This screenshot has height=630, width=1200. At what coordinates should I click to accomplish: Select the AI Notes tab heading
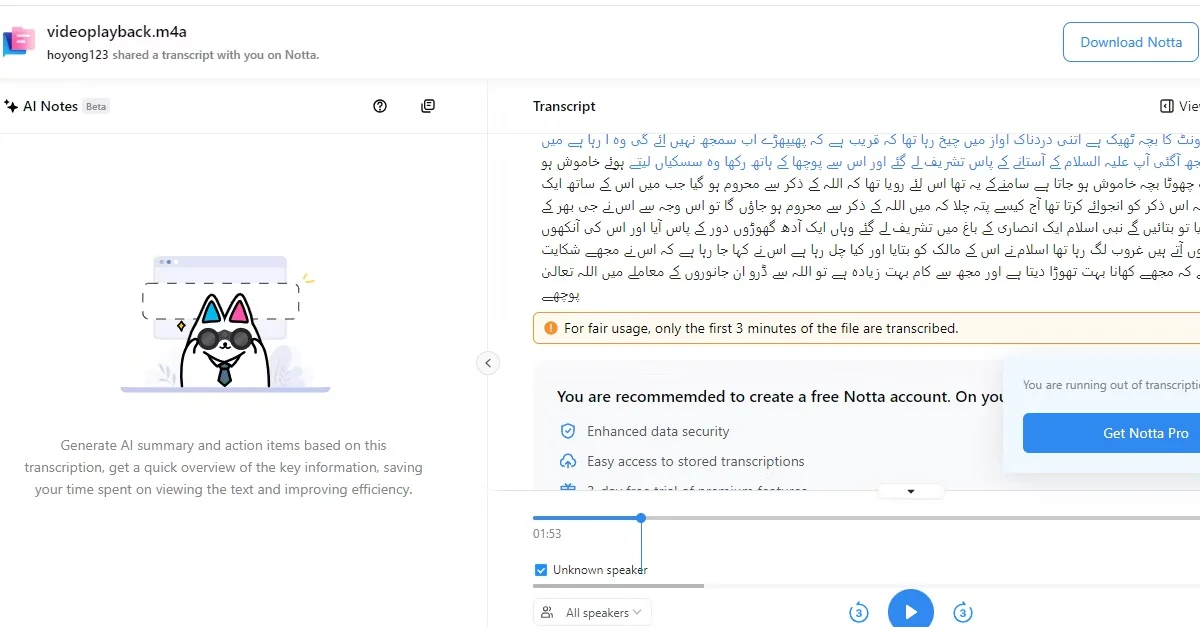[x=50, y=106]
